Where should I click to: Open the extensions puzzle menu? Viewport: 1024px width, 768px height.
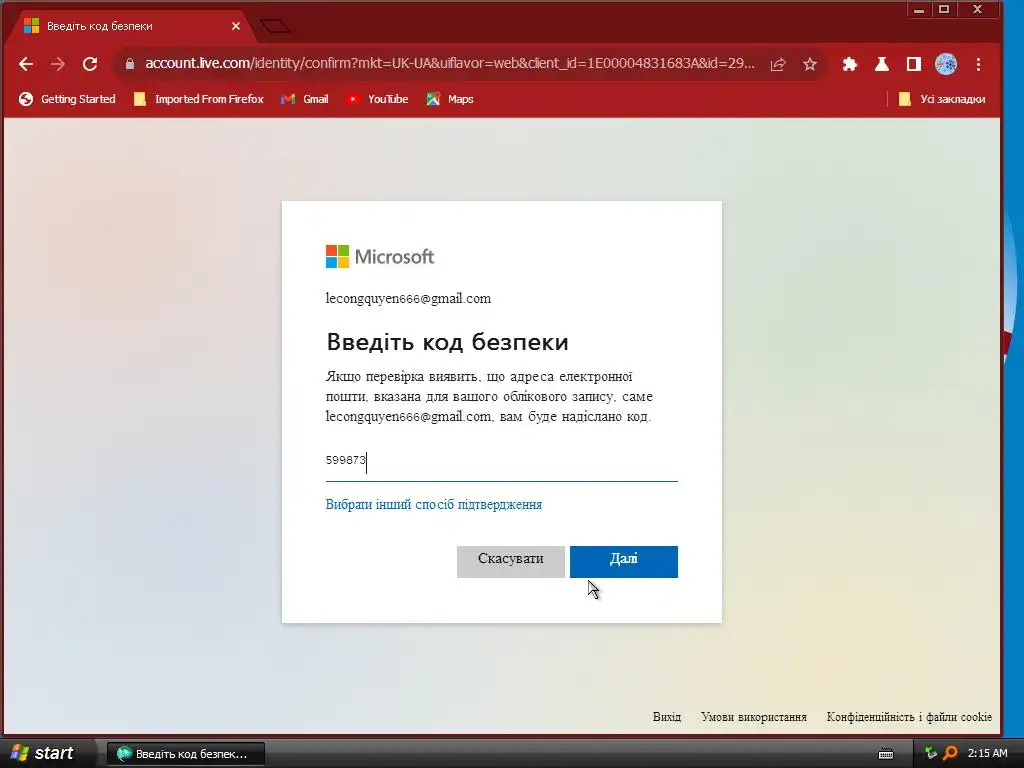(x=850, y=64)
